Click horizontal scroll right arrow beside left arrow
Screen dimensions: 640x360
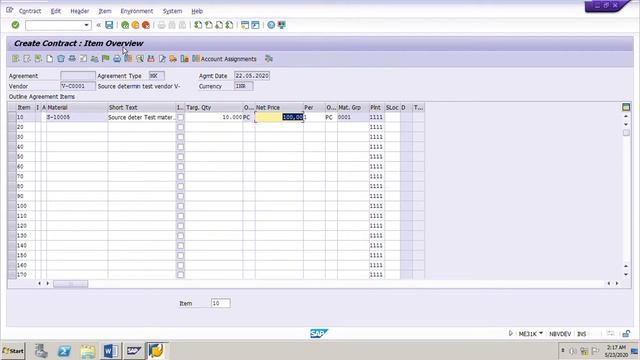pos(47,283)
